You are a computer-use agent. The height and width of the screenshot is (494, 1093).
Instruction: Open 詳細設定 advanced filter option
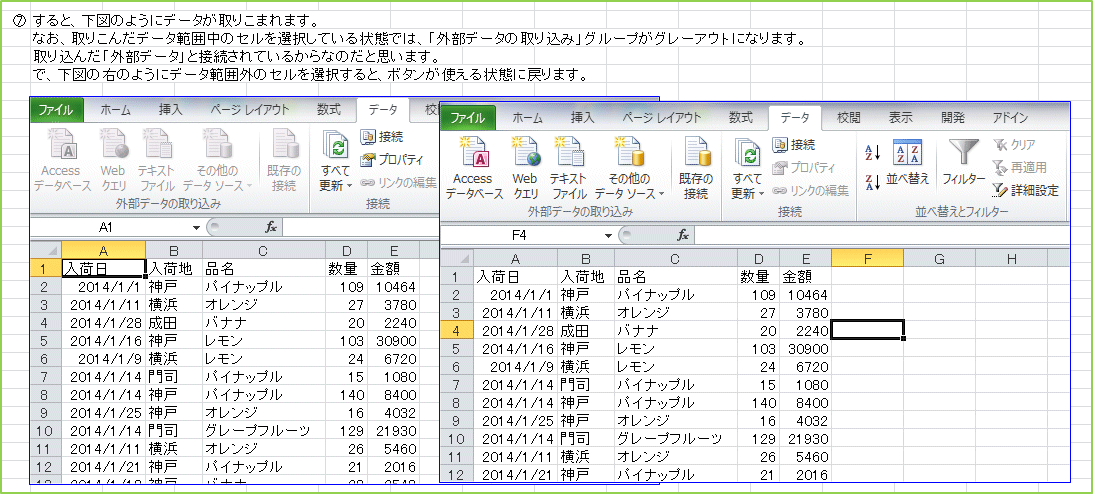coord(1025,190)
